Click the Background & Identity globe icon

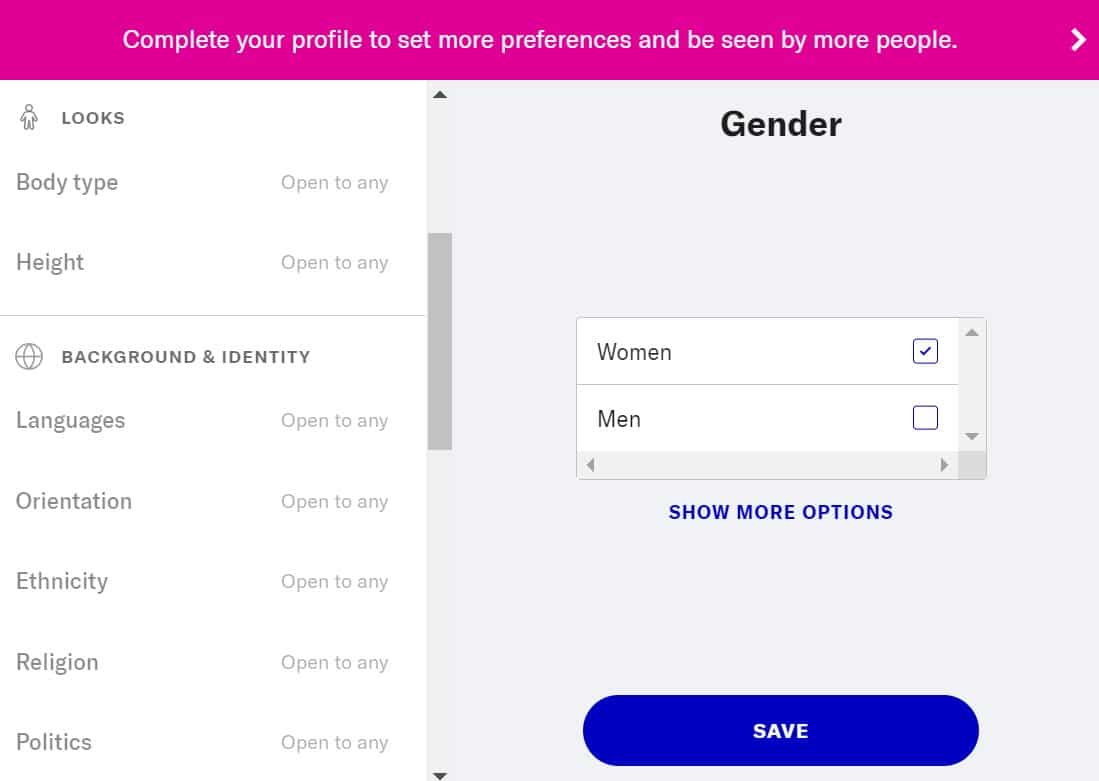click(29, 356)
